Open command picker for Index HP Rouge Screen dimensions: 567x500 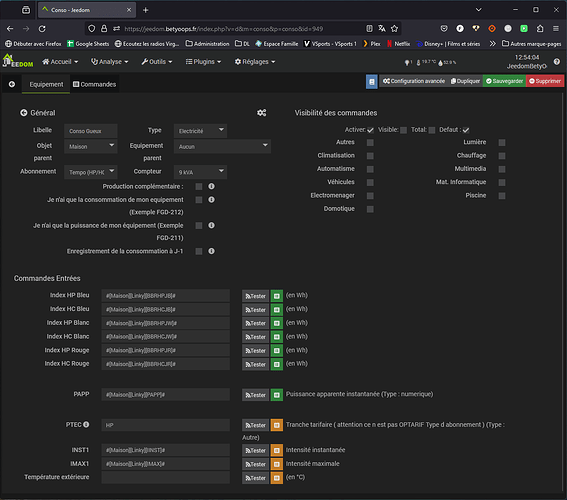[277, 351]
